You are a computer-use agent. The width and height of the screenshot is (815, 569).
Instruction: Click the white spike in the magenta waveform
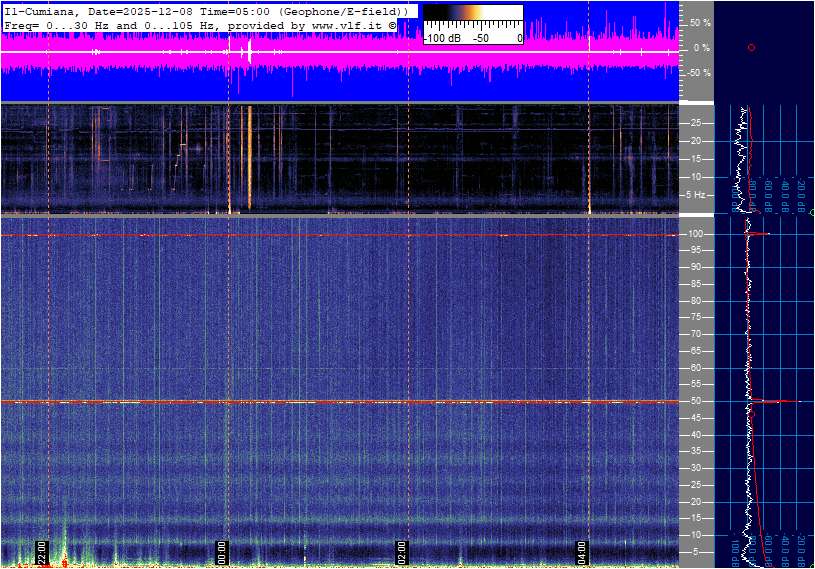click(x=249, y=52)
